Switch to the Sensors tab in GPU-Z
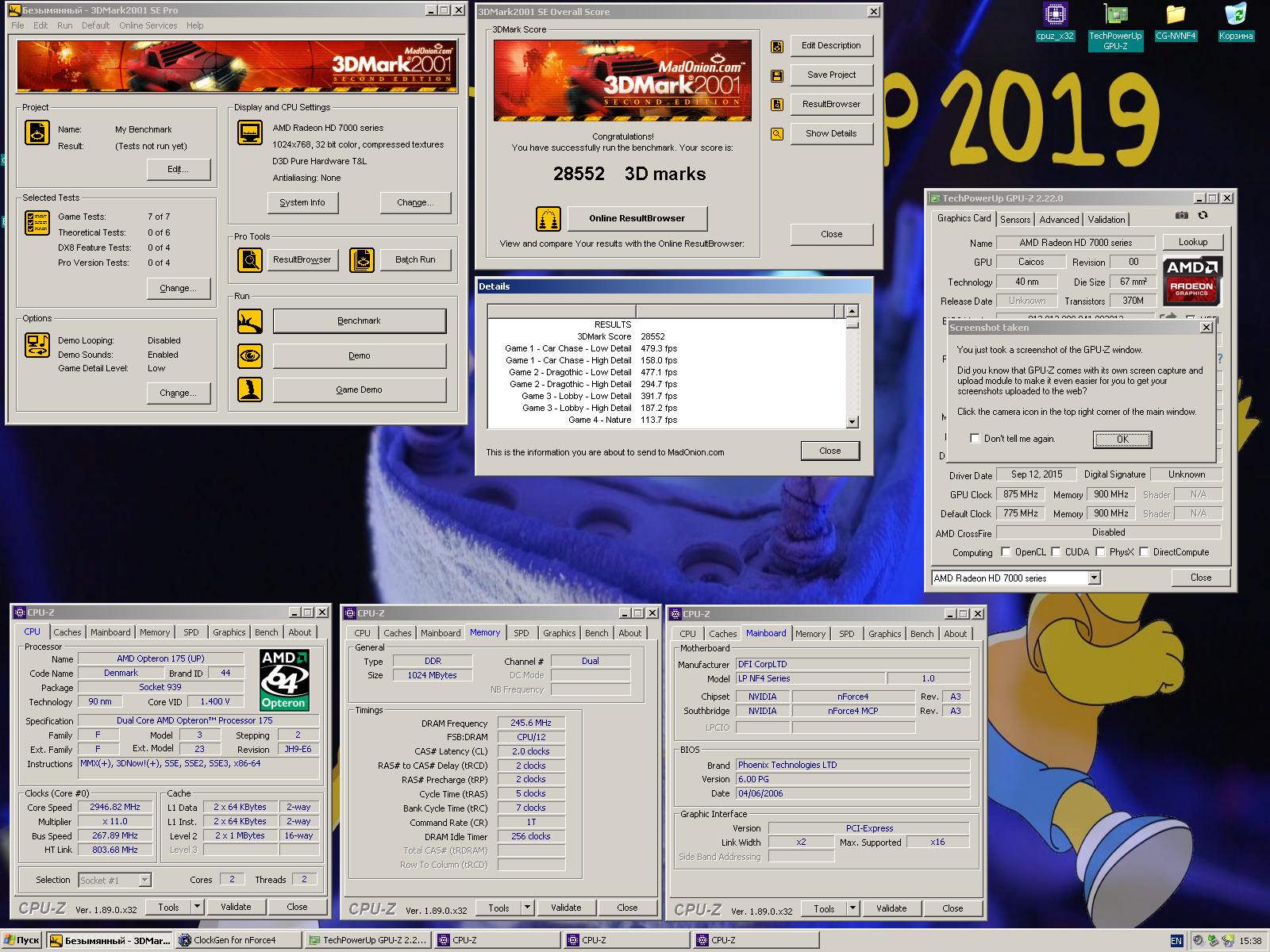The image size is (1270, 952). tap(1015, 220)
